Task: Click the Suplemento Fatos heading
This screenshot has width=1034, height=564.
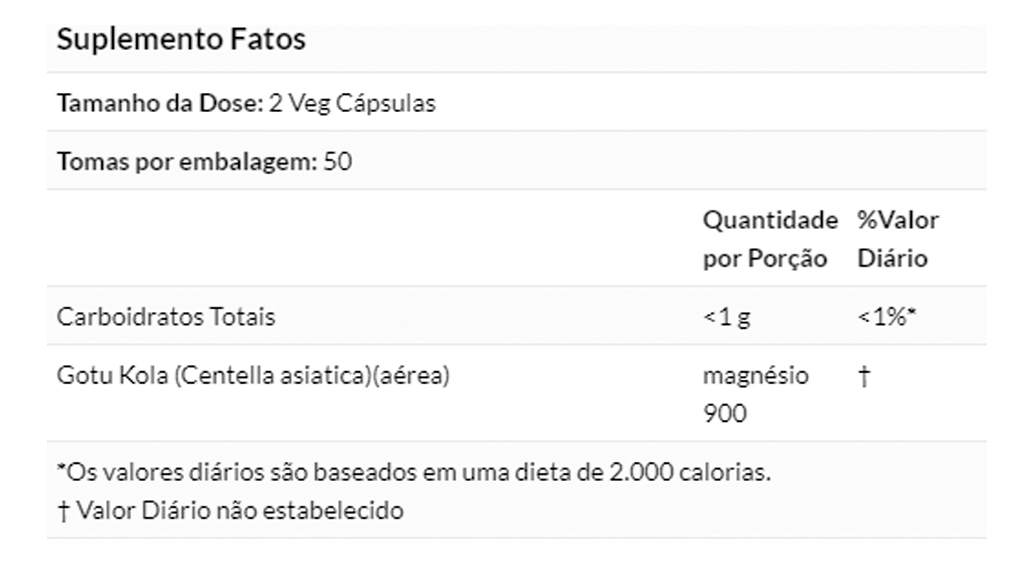Action: point(181,41)
